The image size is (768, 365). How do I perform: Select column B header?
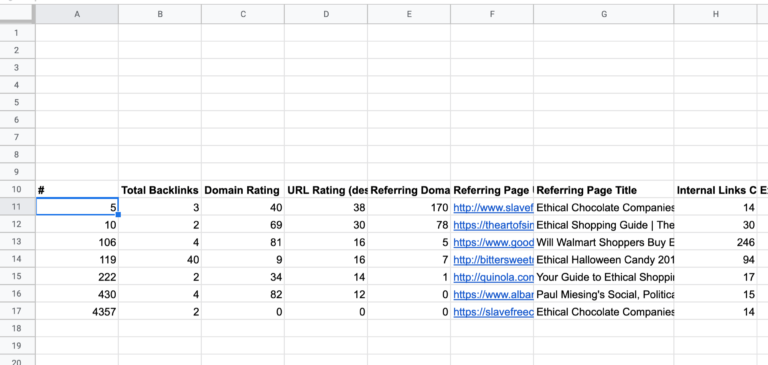point(160,15)
